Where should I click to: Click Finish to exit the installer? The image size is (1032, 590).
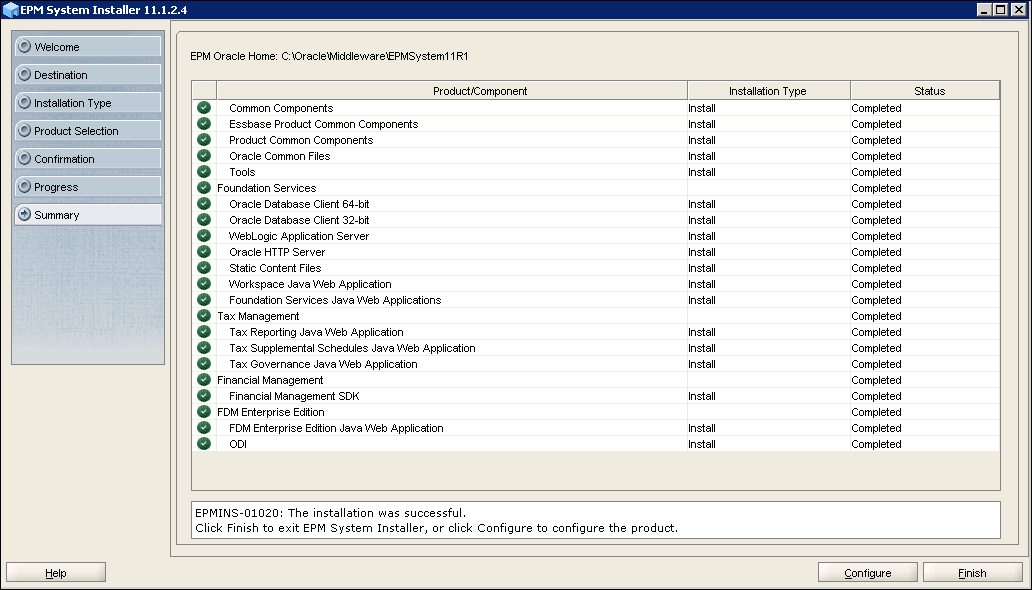coord(972,573)
